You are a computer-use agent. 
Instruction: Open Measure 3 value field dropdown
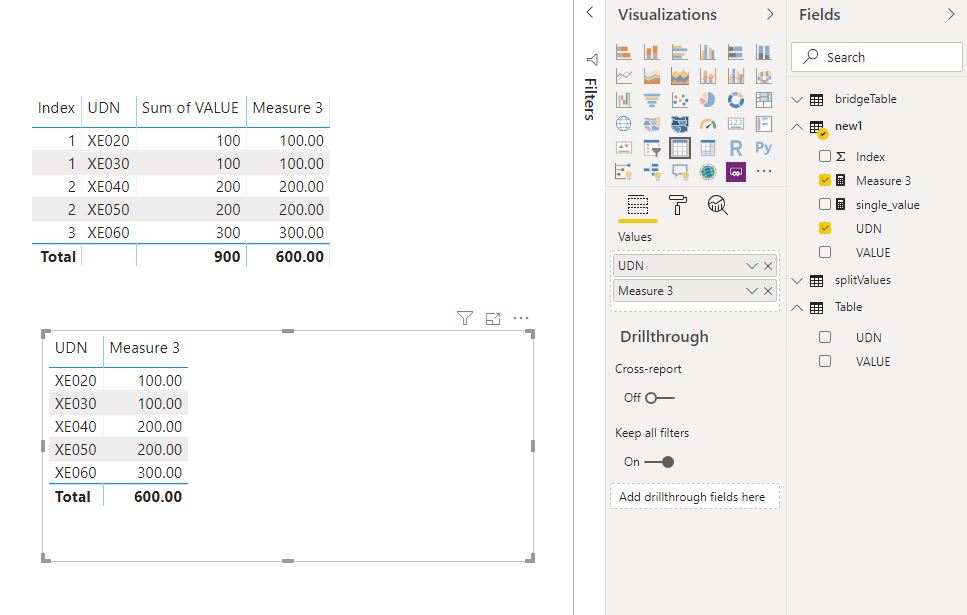point(751,291)
